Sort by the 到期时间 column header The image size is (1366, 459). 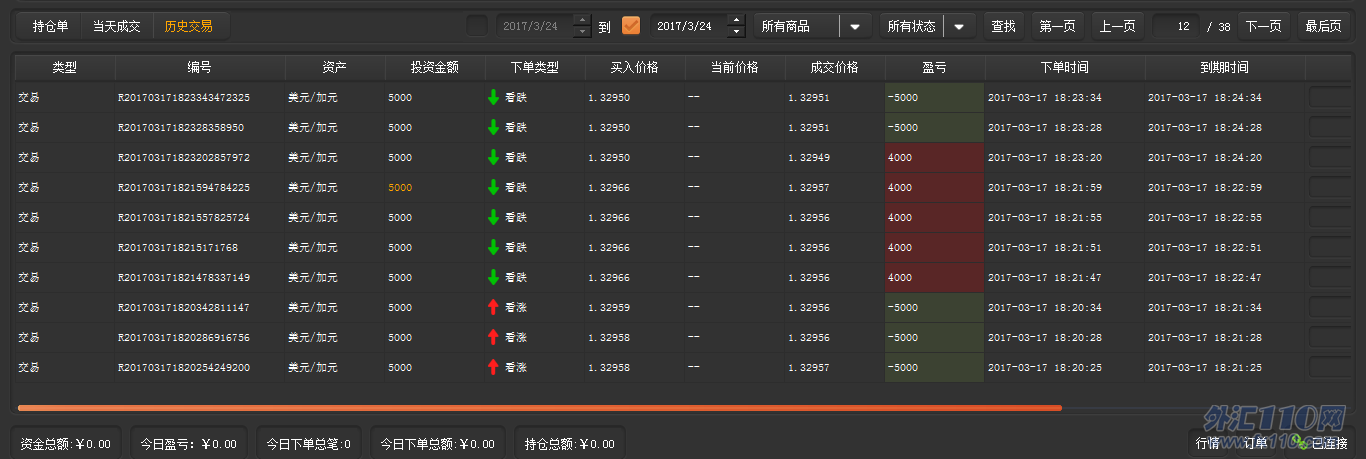[1225, 68]
